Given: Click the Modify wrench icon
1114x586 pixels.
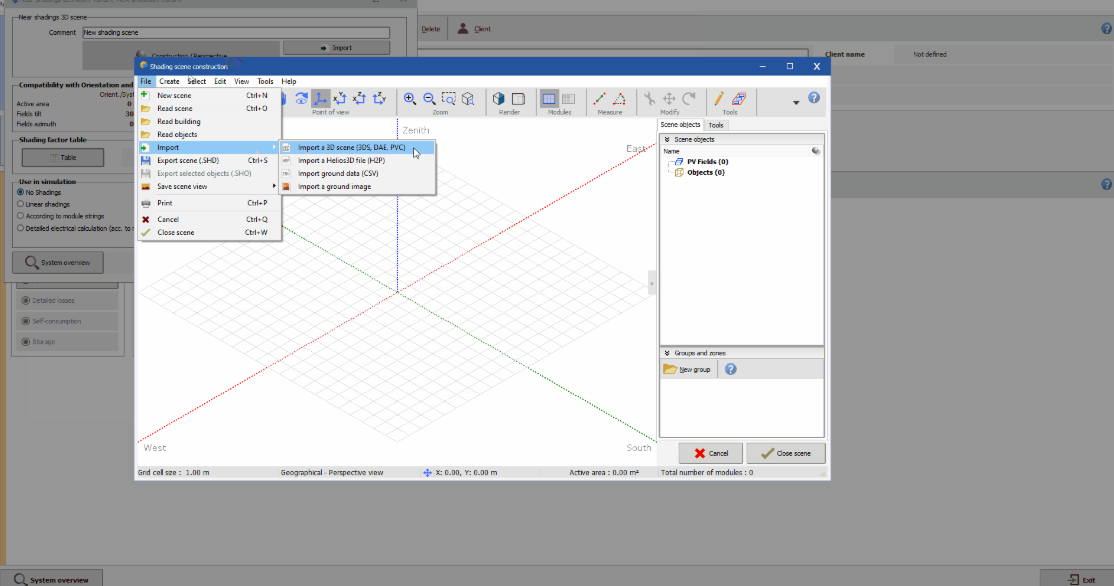Looking at the screenshot, I should pyautogui.click(x=649, y=99).
